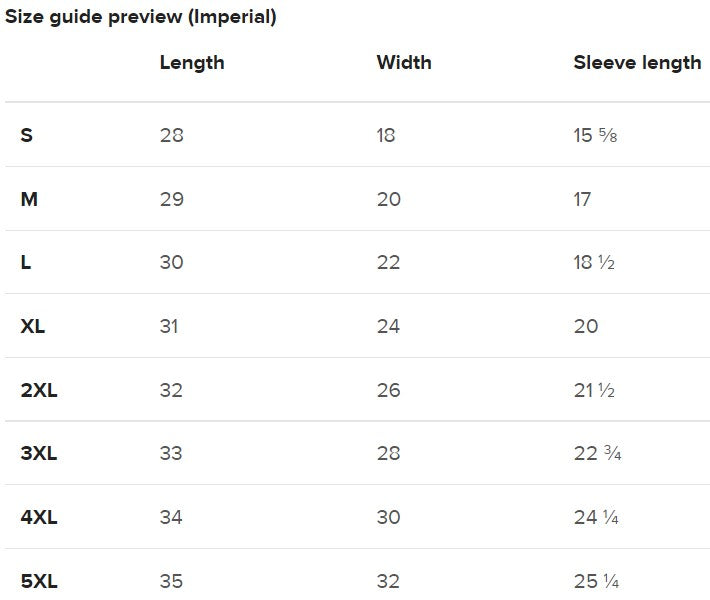
Task: Click the 15 ⅝ sleeve length value
Action: click(595, 135)
